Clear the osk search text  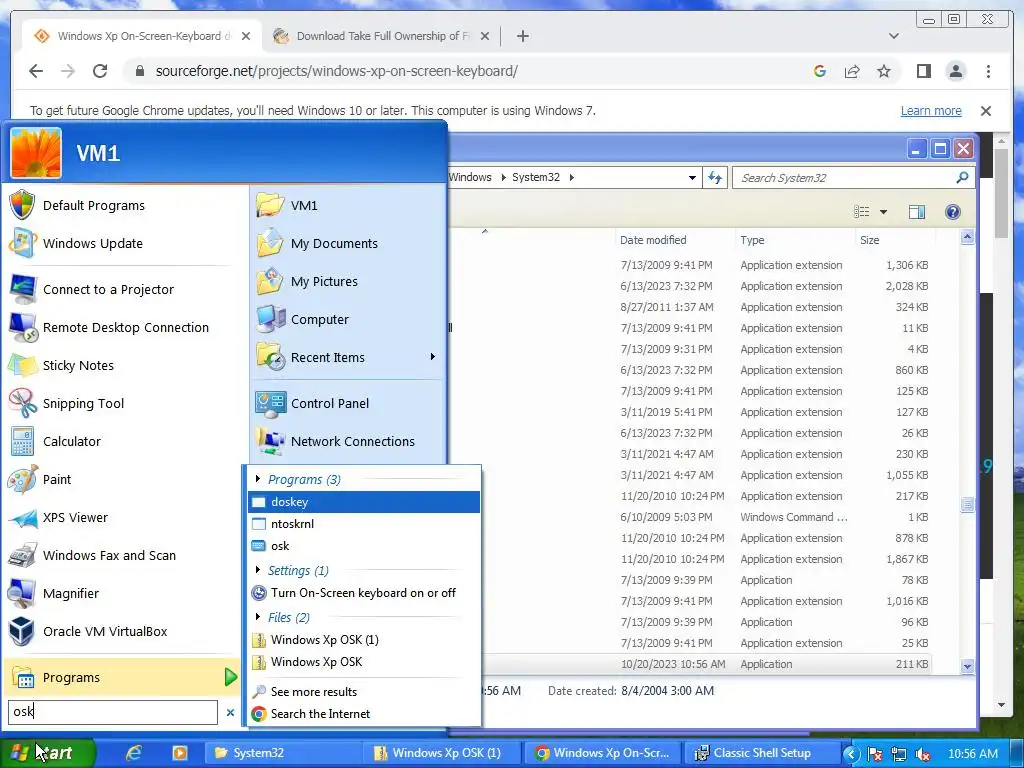point(230,712)
